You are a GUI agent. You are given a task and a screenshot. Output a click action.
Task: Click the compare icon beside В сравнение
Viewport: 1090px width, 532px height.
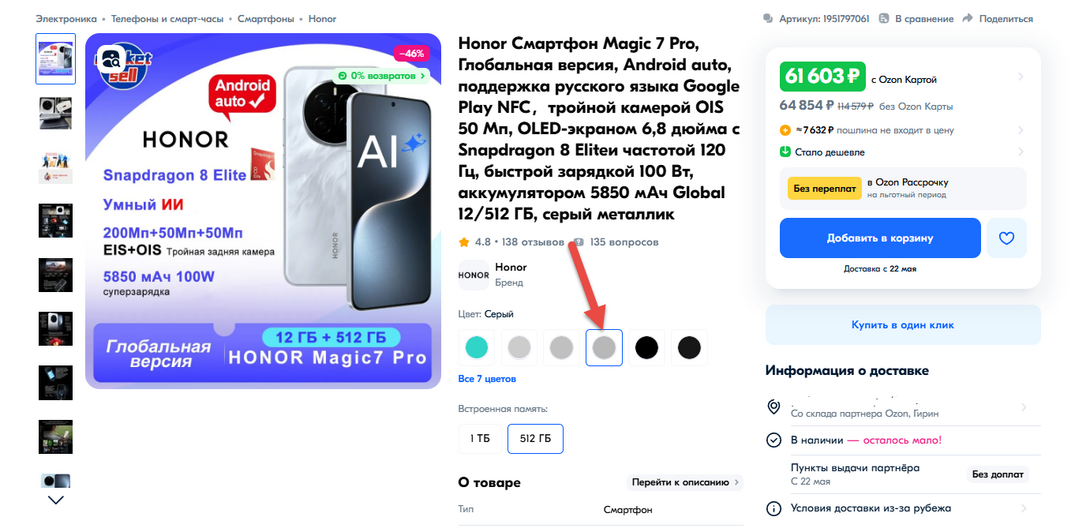(884, 18)
